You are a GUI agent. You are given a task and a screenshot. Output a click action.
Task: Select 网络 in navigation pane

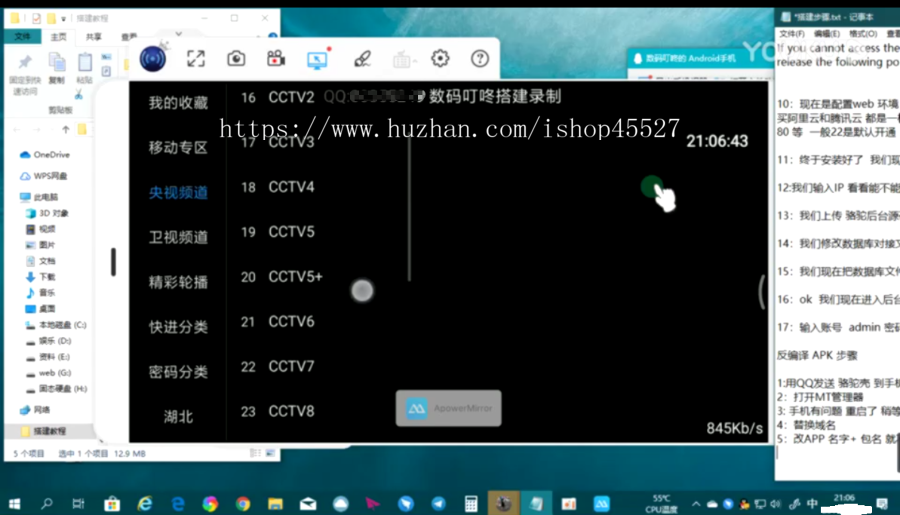(35, 410)
